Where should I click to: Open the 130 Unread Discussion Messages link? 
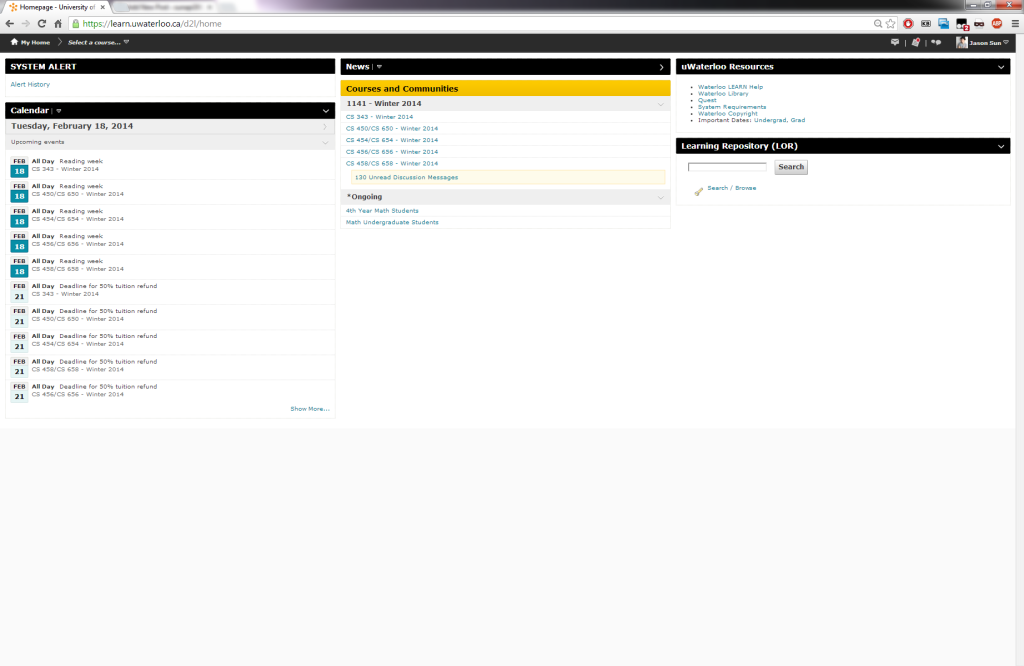tap(406, 177)
